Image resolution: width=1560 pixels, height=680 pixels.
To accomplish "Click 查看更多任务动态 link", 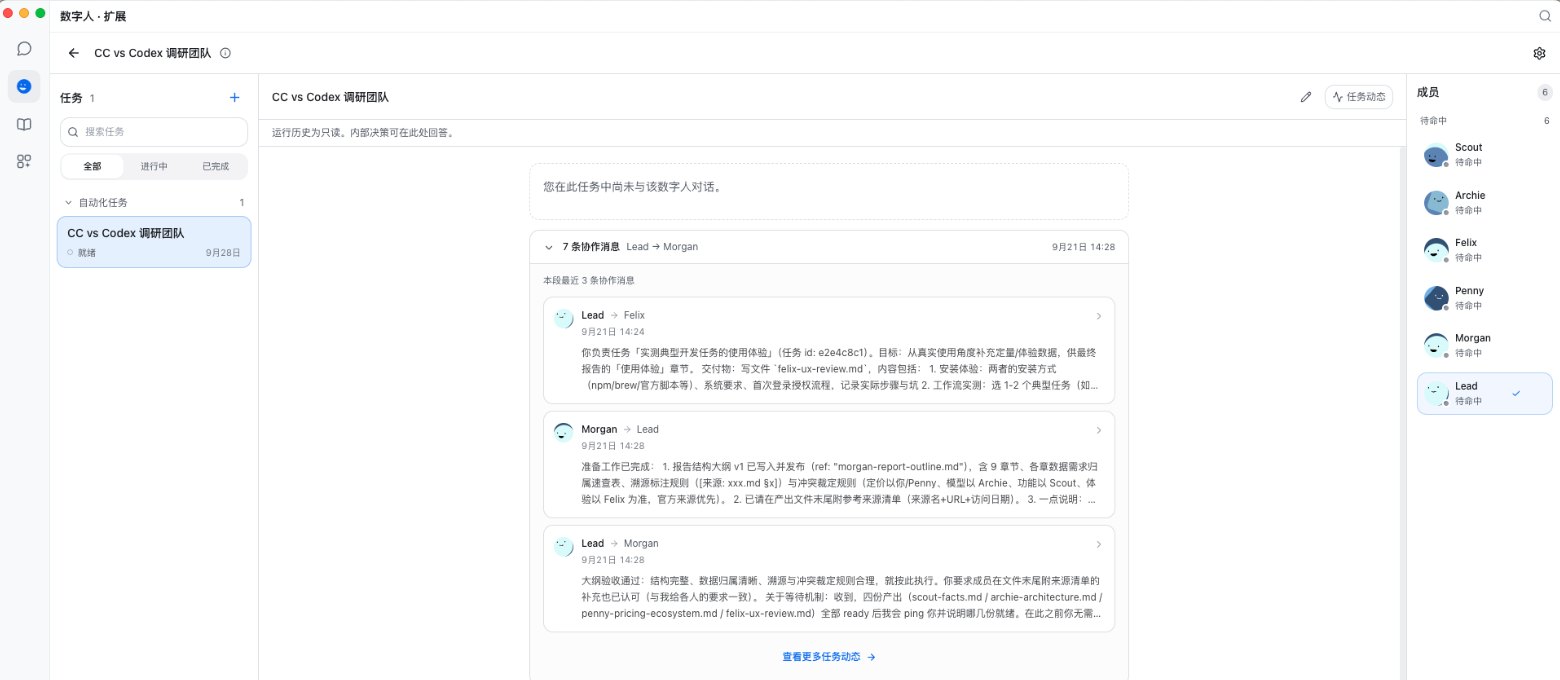I will pyautogui.click(x=829, y=657).
